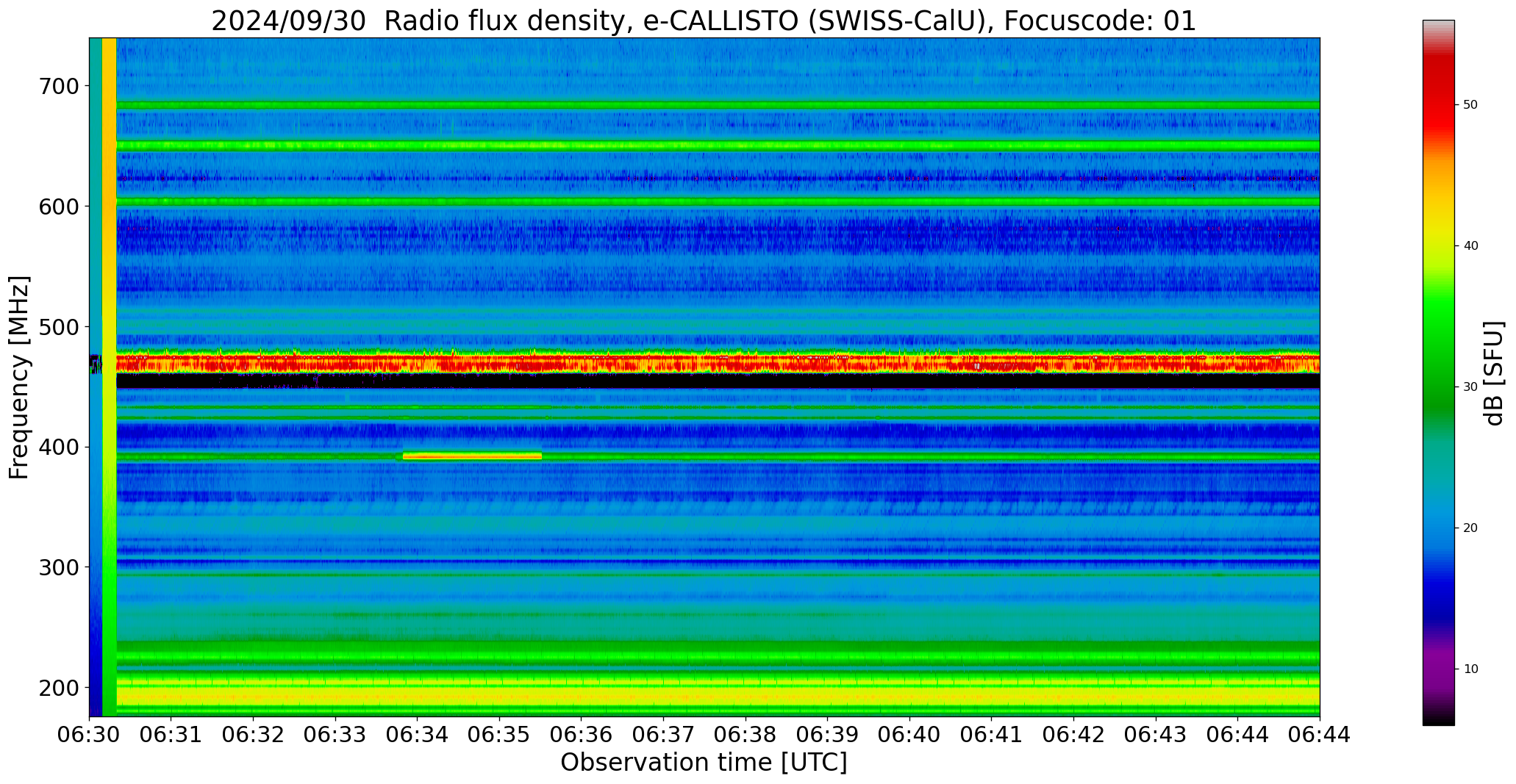Click the 06:37 time tick label
This screenshot has width=1516, height=784.
pyautogui.click(x=664, y=735)
